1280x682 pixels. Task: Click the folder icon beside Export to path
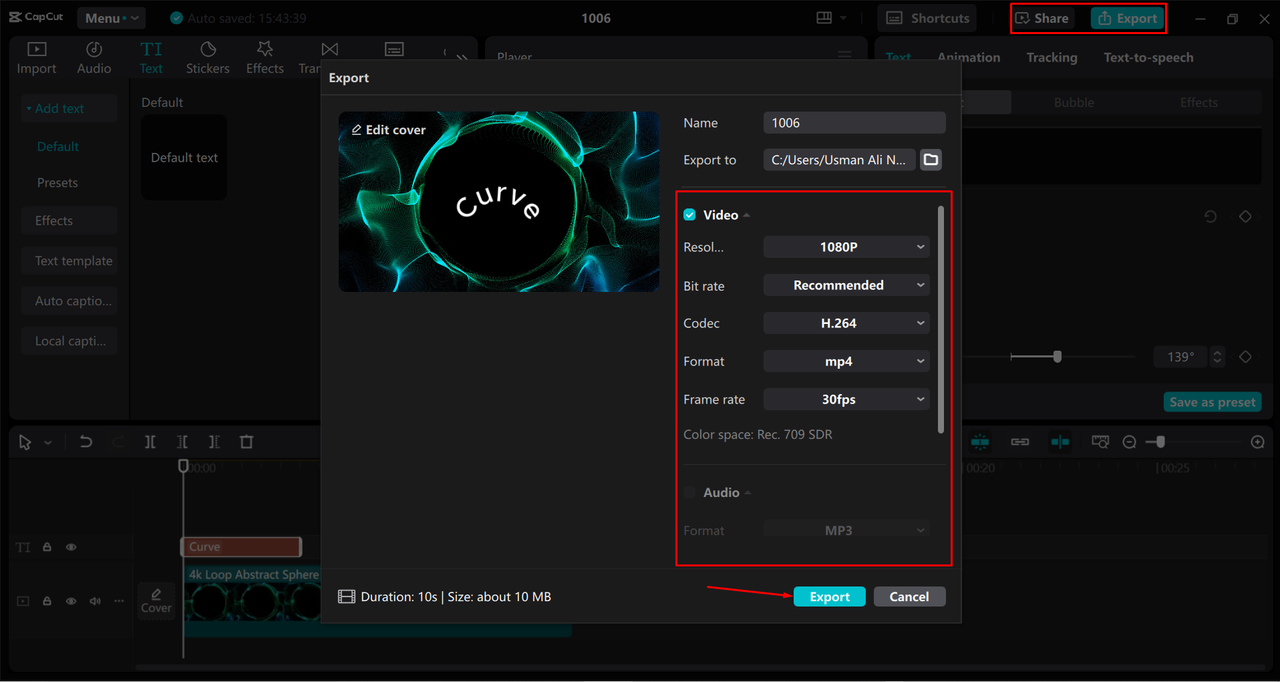click(931, 160)
